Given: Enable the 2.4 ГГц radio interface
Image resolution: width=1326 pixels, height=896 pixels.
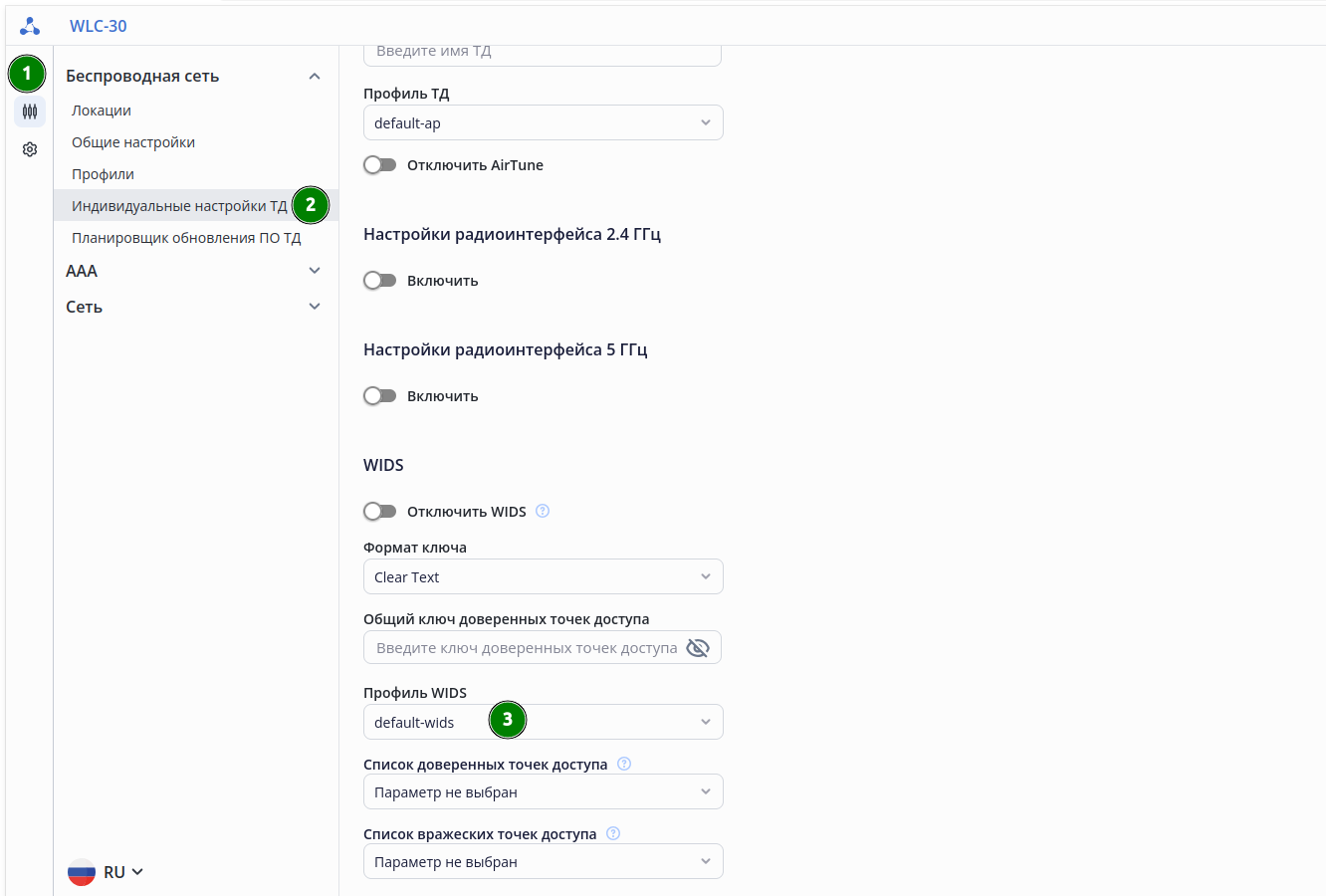Looking at the screenshot, I should tap(380, 281).
